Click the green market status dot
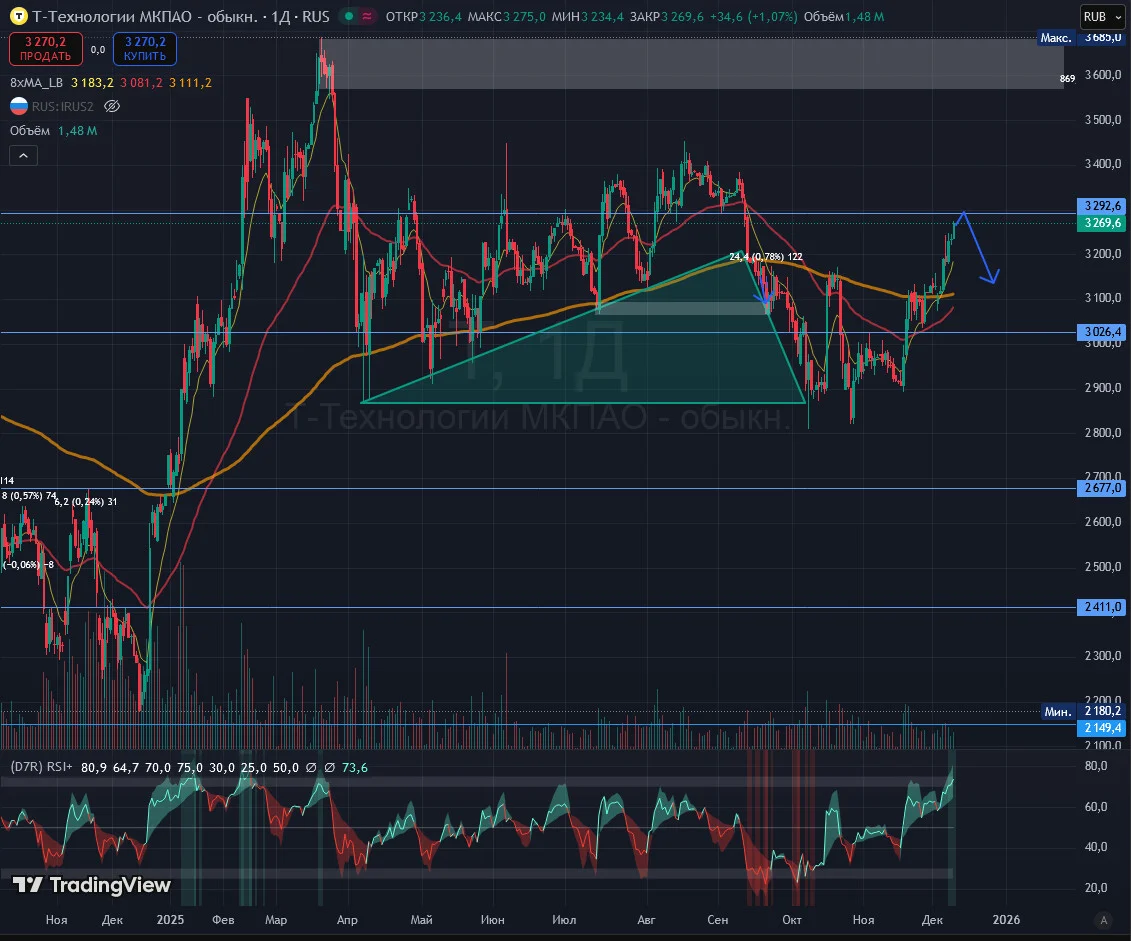 (x=349, y=16)
